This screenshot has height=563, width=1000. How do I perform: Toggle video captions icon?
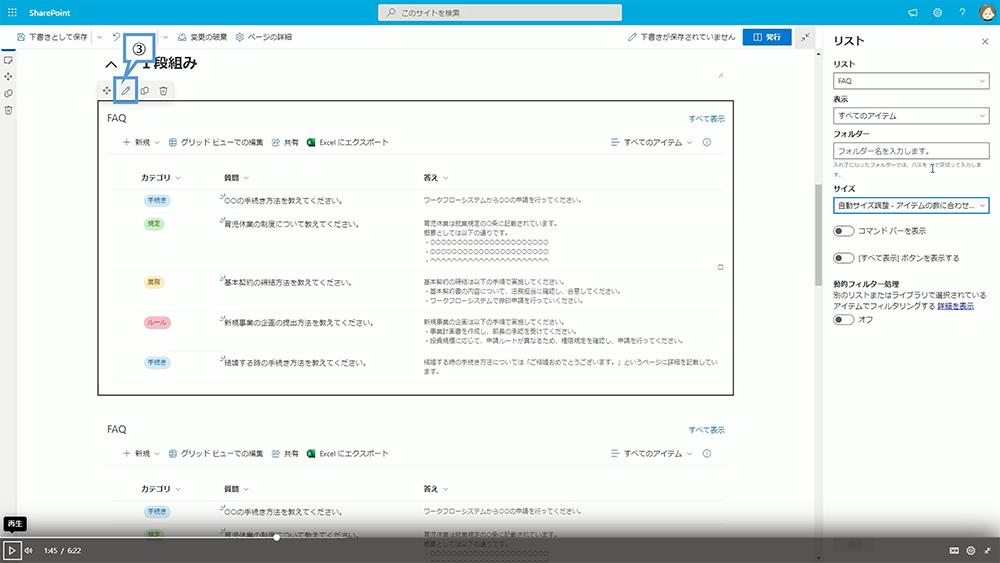tap(954, 550)
